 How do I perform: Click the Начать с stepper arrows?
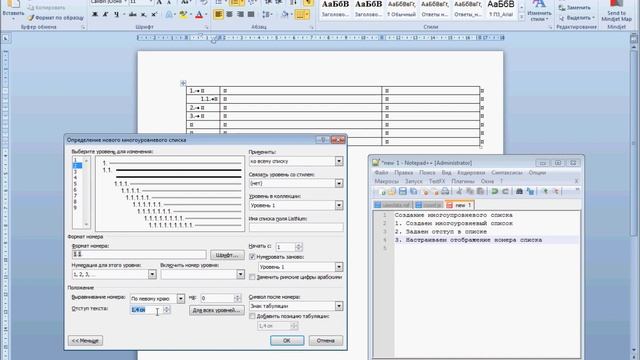coord(298,247)
